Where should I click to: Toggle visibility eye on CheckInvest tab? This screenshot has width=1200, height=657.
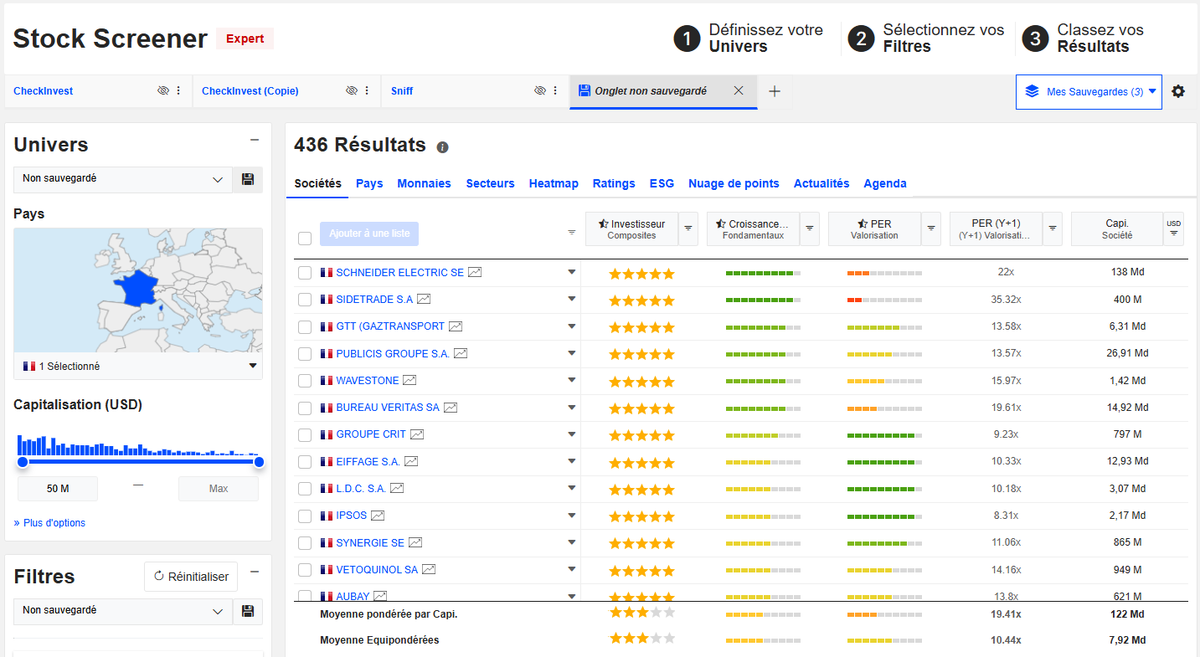pyautogui.click(x=163, y=91)
